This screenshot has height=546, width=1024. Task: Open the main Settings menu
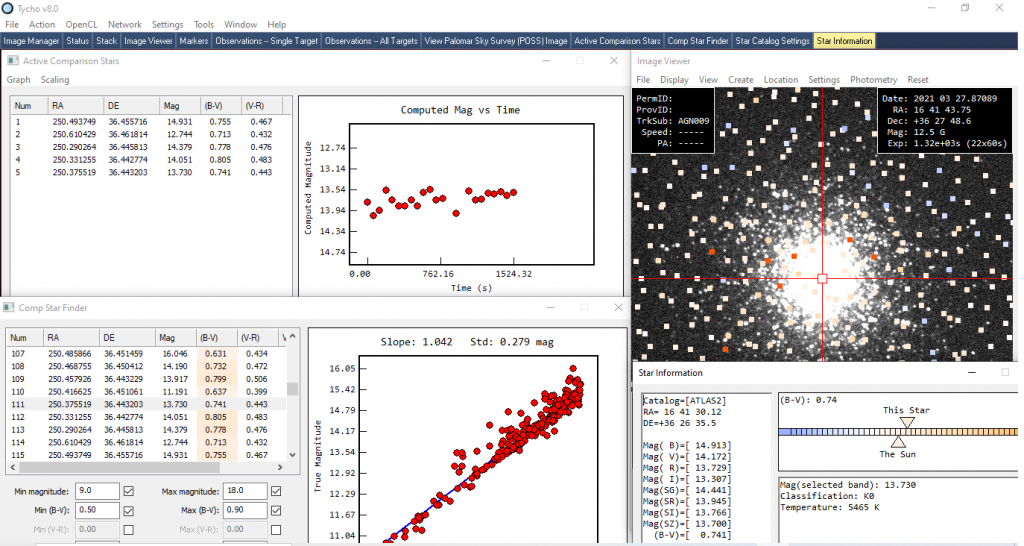[x=167, y=24]
